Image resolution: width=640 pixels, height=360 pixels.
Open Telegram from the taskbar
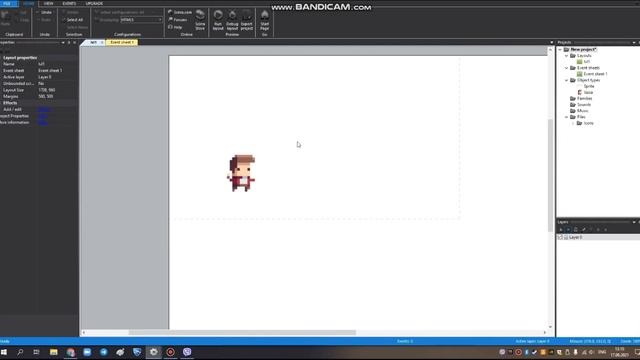pyautogui.click(x=104, y=352)
